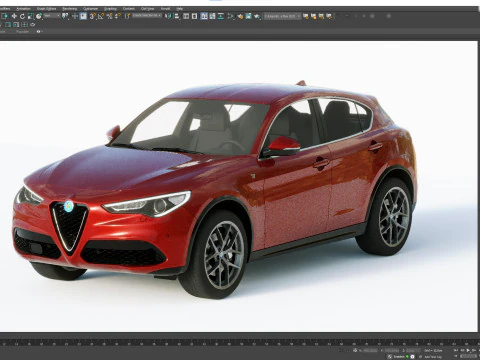Open the reference coordinate system dropdown

click(52, 16)
